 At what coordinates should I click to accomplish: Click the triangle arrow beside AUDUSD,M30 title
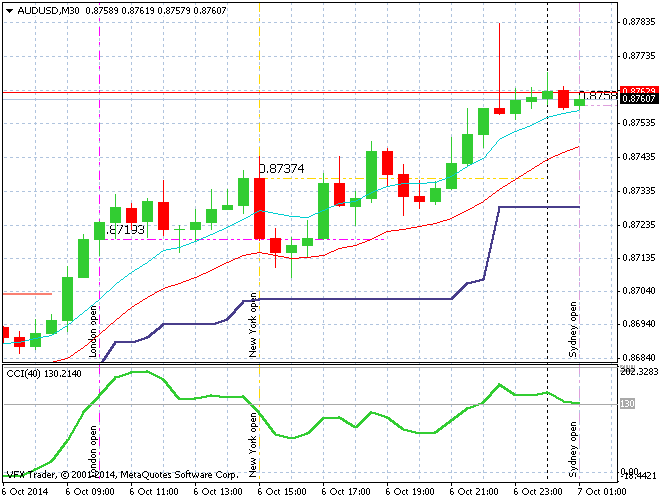click(x=8, y=10)
